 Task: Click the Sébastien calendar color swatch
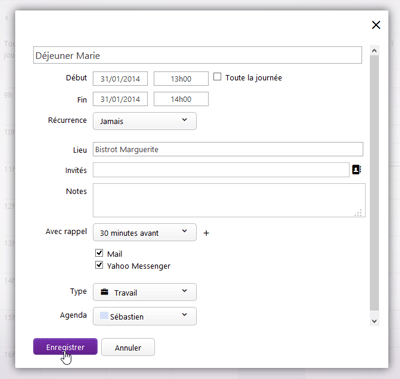click(x=104, y=315)
